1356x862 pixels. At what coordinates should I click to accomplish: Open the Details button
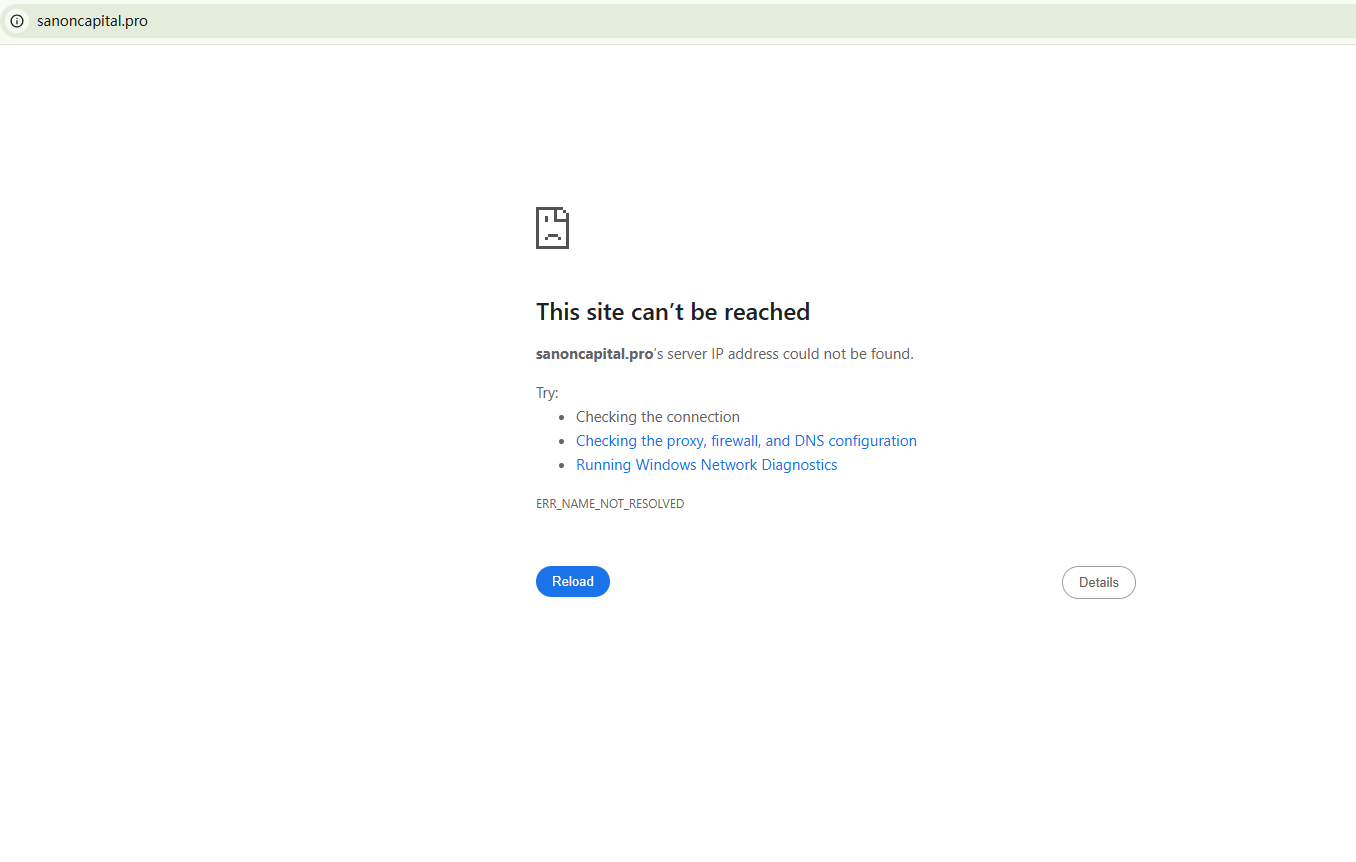[1099, 583]
